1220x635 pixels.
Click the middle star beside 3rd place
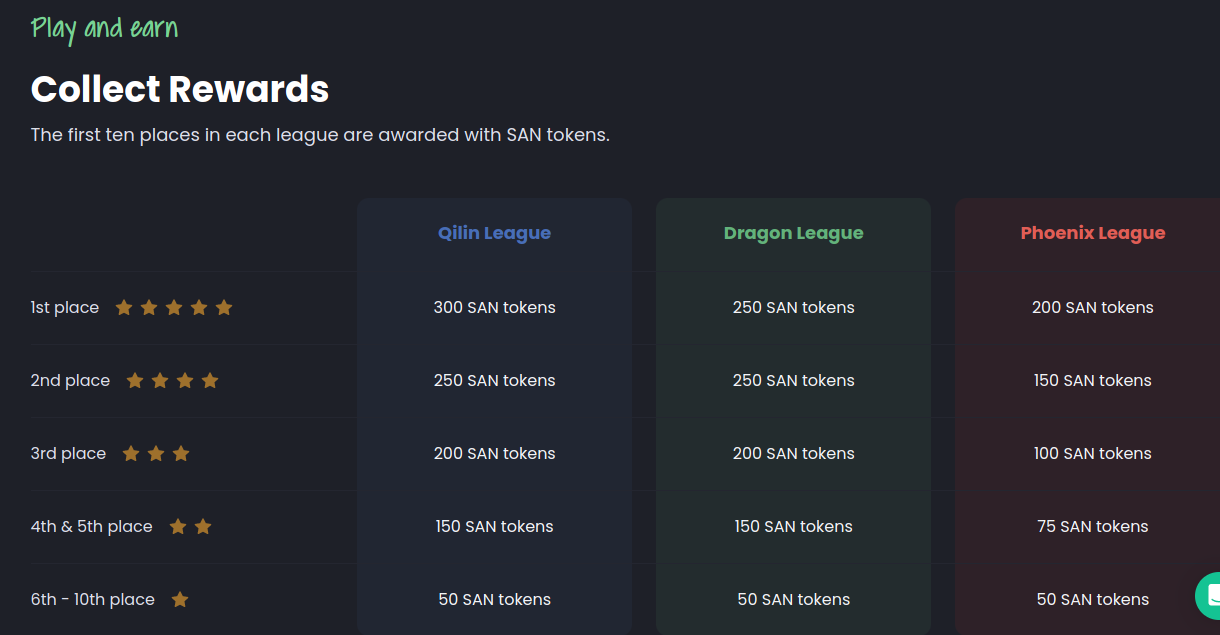[x=156, y=453]
